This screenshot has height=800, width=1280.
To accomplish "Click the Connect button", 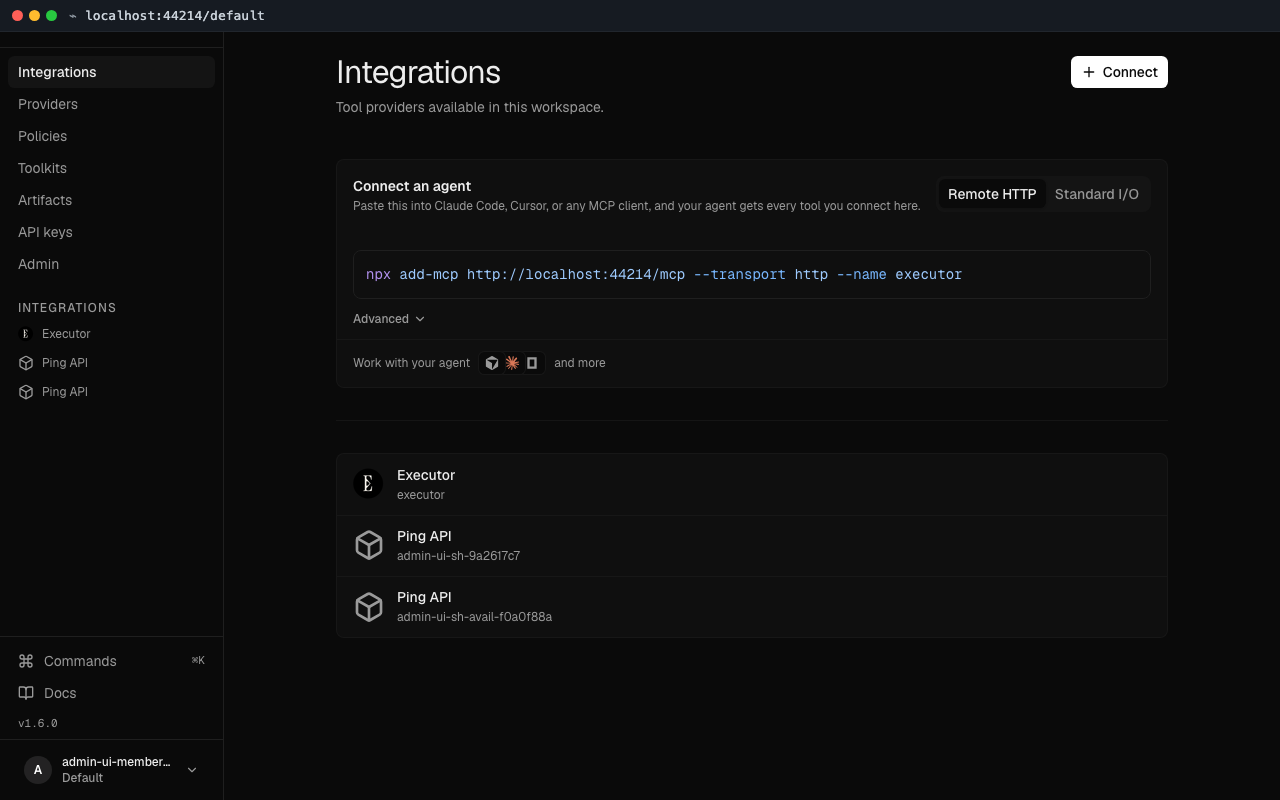I will click(1119, 72).
